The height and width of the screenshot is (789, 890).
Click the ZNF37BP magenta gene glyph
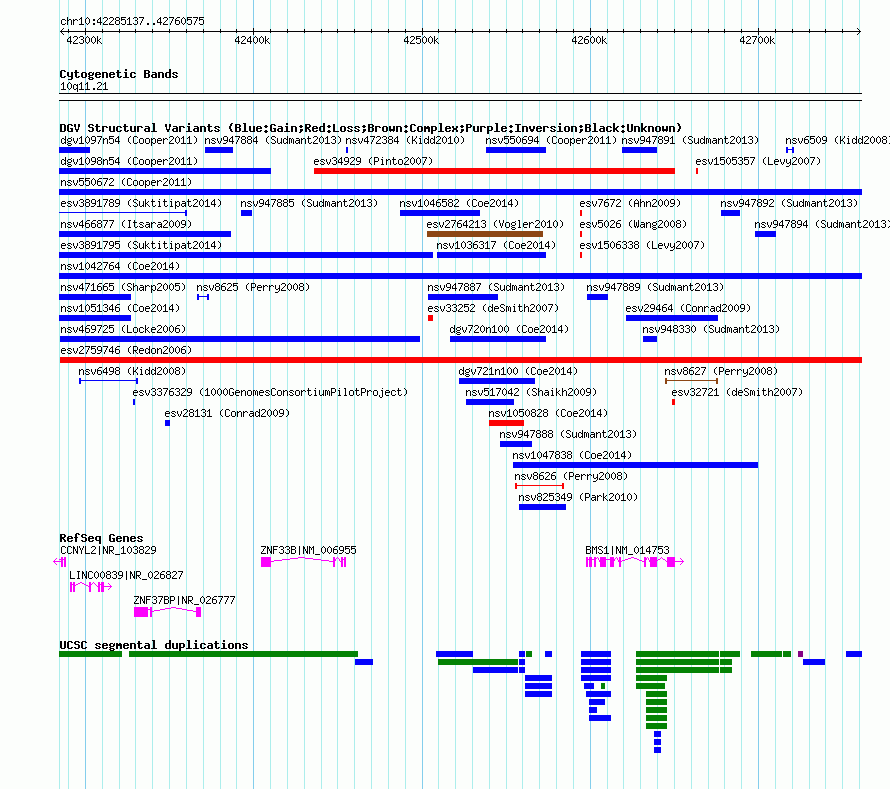pos(167,612)
